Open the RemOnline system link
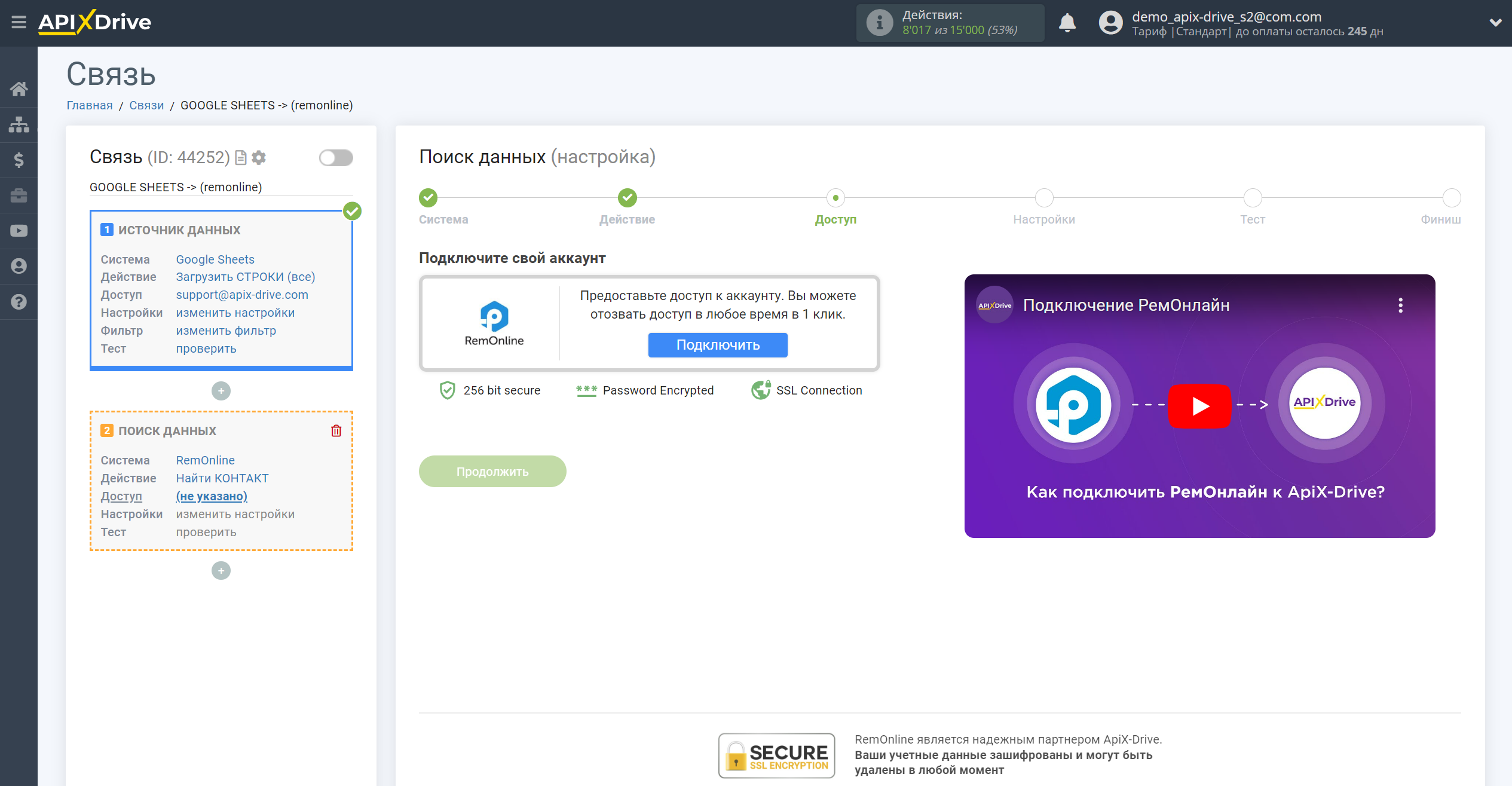This screenshot has height=786, width=1512. click(x=205, y=460)
